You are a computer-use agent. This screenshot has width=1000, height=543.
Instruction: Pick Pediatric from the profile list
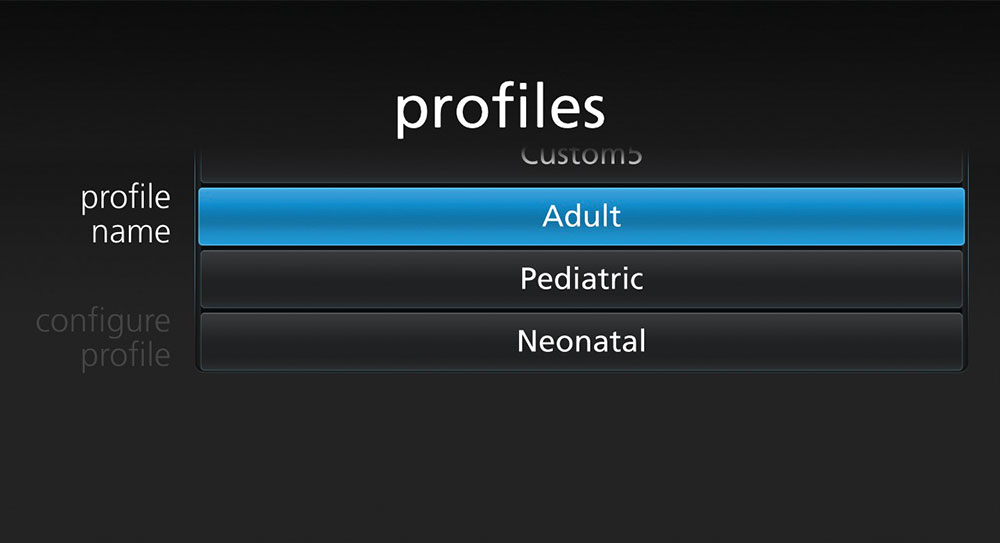[x=581, y=278]
